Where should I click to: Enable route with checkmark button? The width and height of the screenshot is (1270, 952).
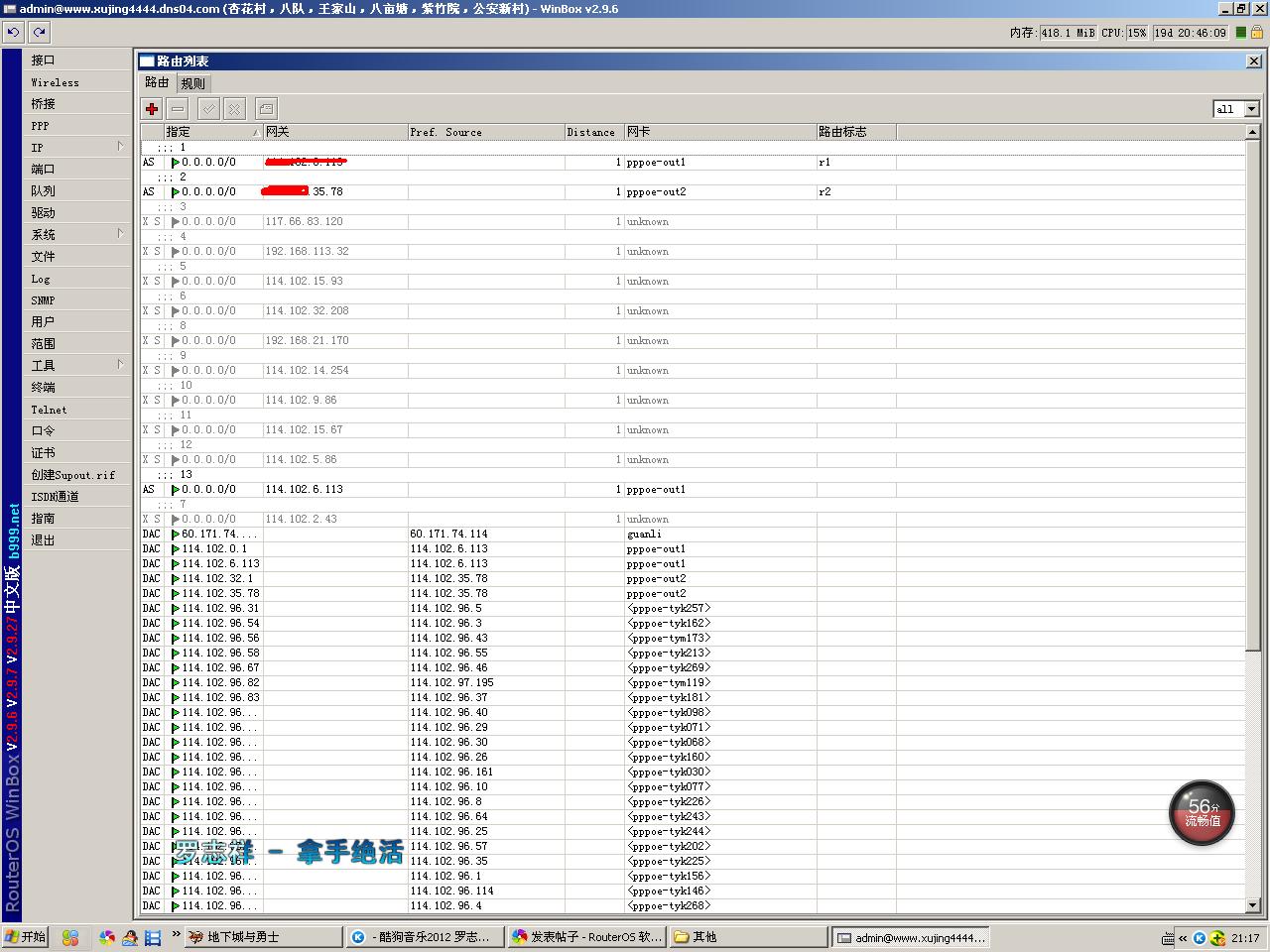[208, 109]
